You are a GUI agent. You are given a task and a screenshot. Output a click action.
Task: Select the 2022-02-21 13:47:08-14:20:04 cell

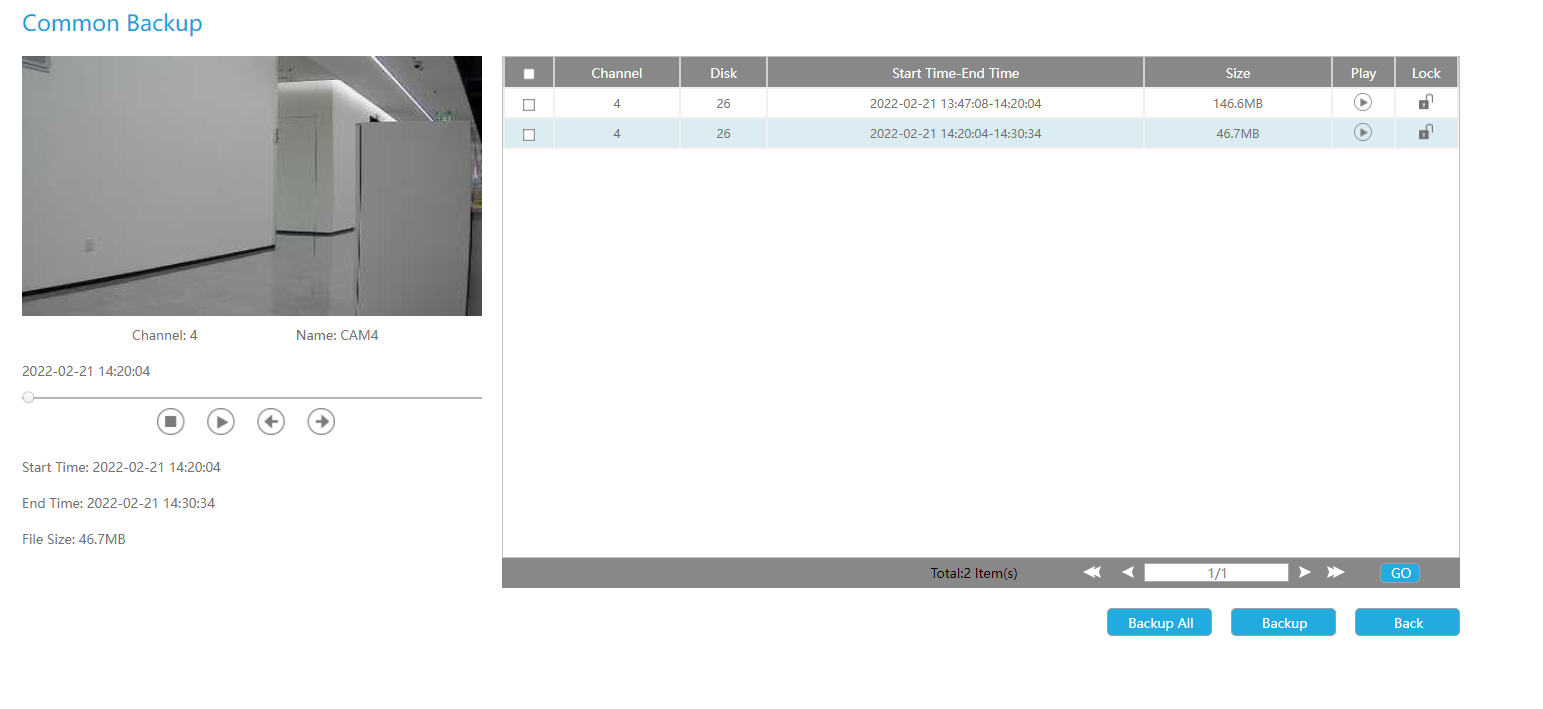(x=956, y=103)
